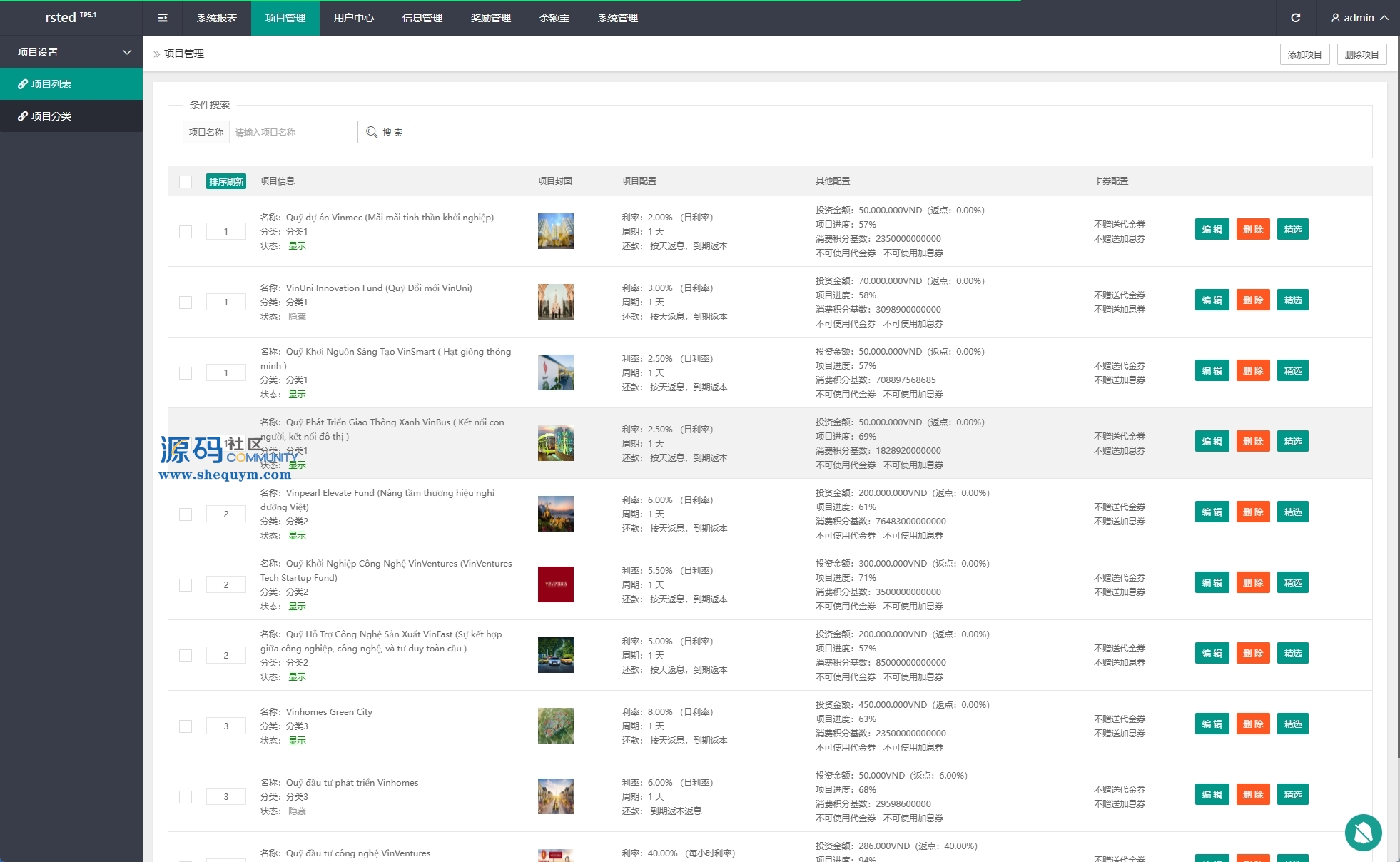Click the breadcrumb double-arrow icon

[157, 54]
